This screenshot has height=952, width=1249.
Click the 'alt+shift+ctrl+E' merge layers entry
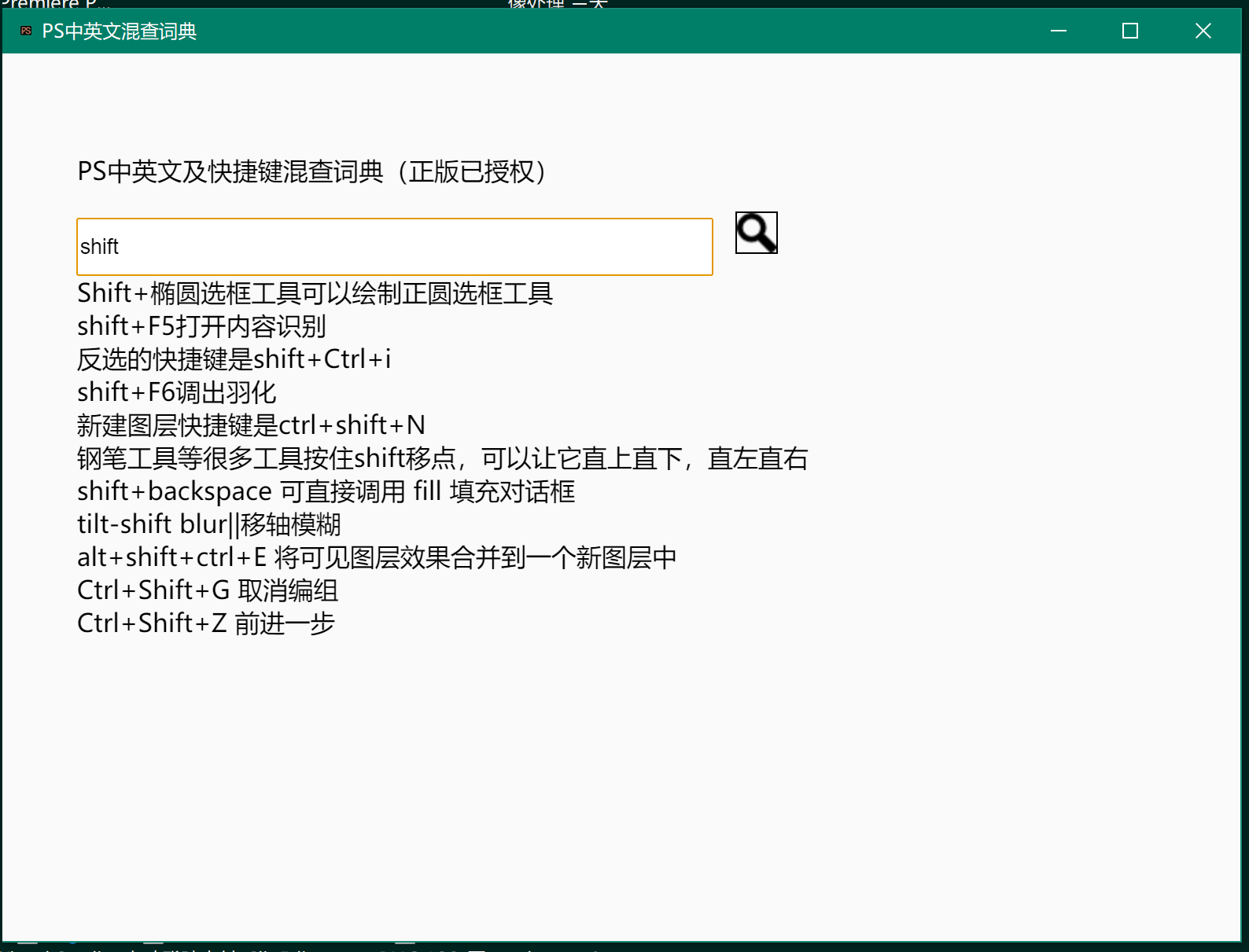point(377,557)
